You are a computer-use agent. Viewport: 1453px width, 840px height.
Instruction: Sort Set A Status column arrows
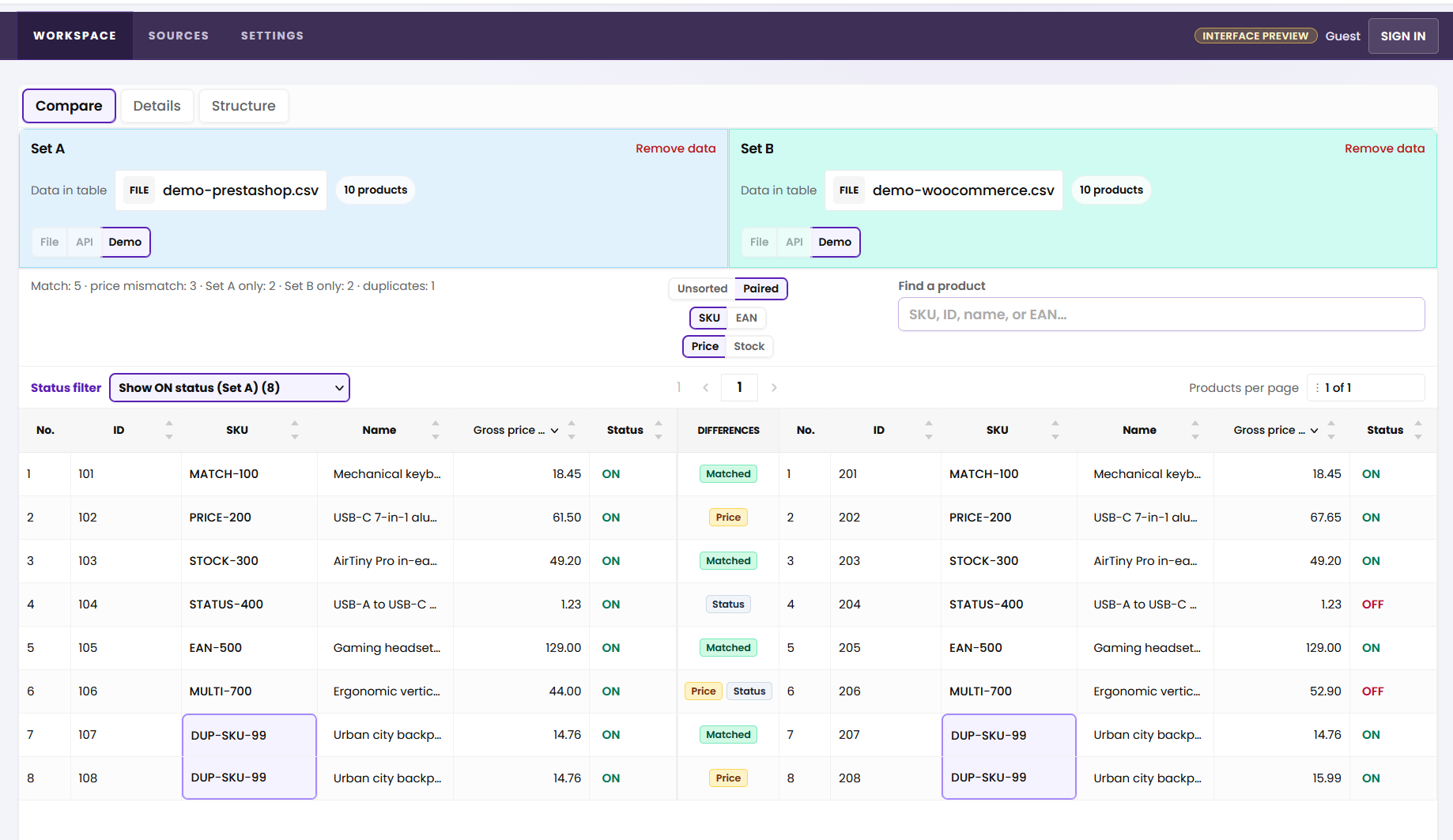[659, 430]
